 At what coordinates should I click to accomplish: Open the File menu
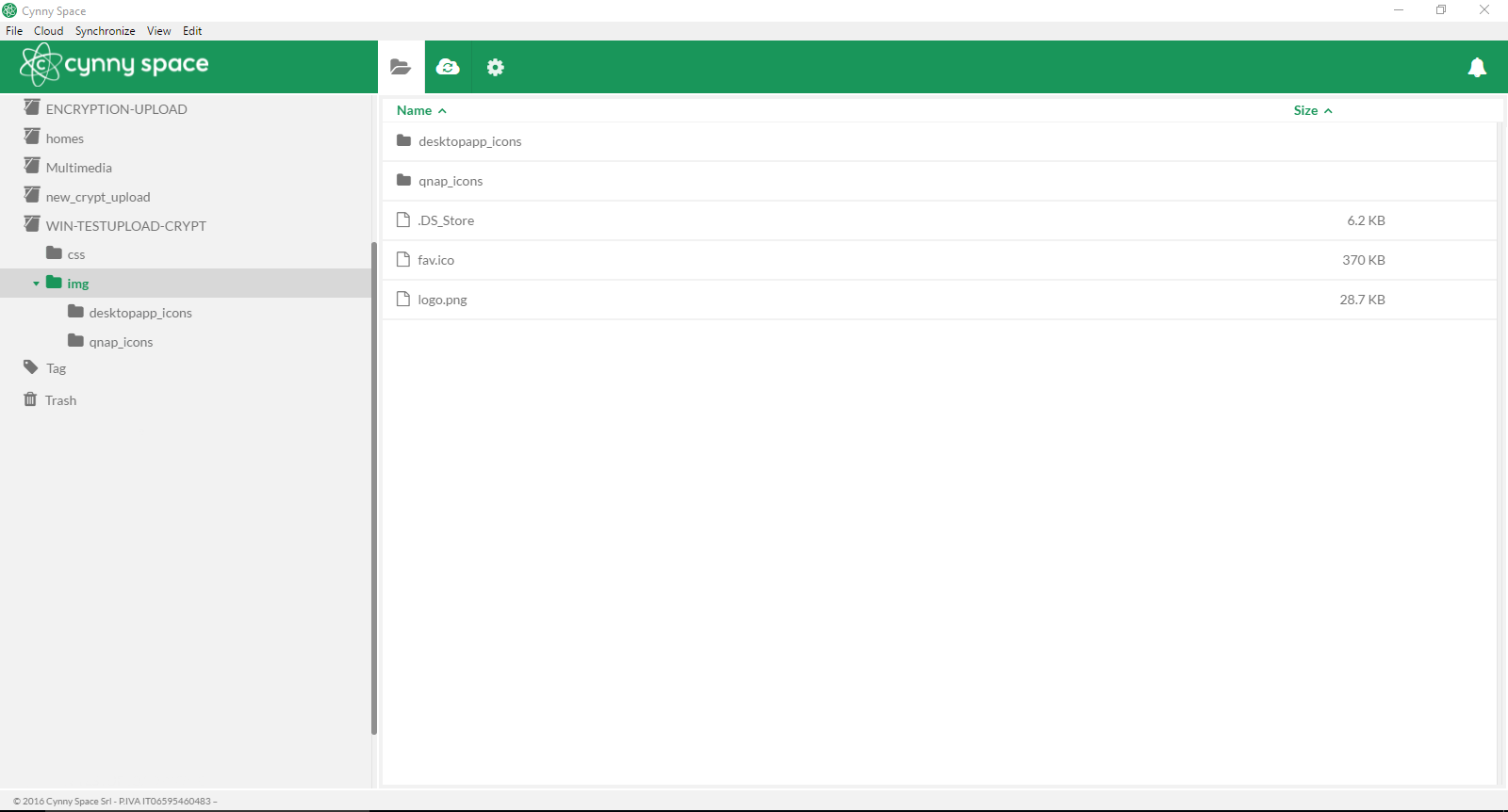coord(14,31)
